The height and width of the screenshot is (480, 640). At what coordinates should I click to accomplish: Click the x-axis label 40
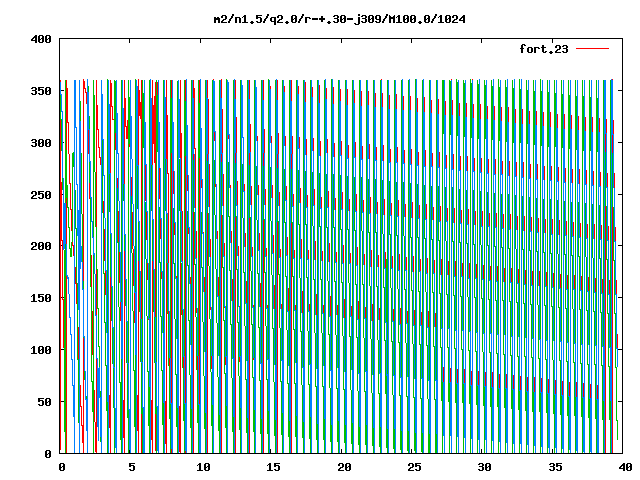coord(625,467)
